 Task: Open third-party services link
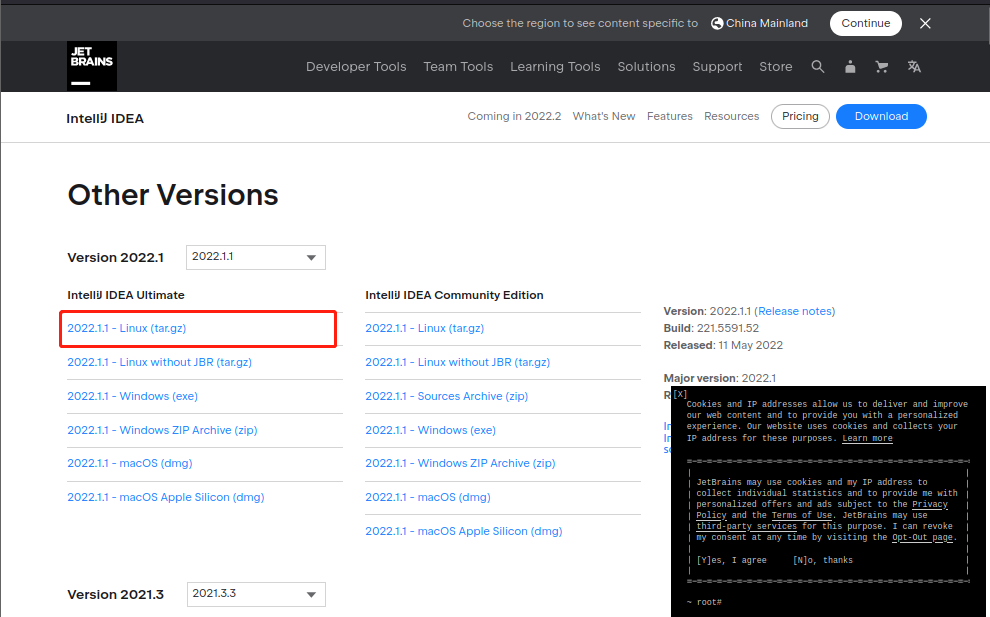coord(746,526)
